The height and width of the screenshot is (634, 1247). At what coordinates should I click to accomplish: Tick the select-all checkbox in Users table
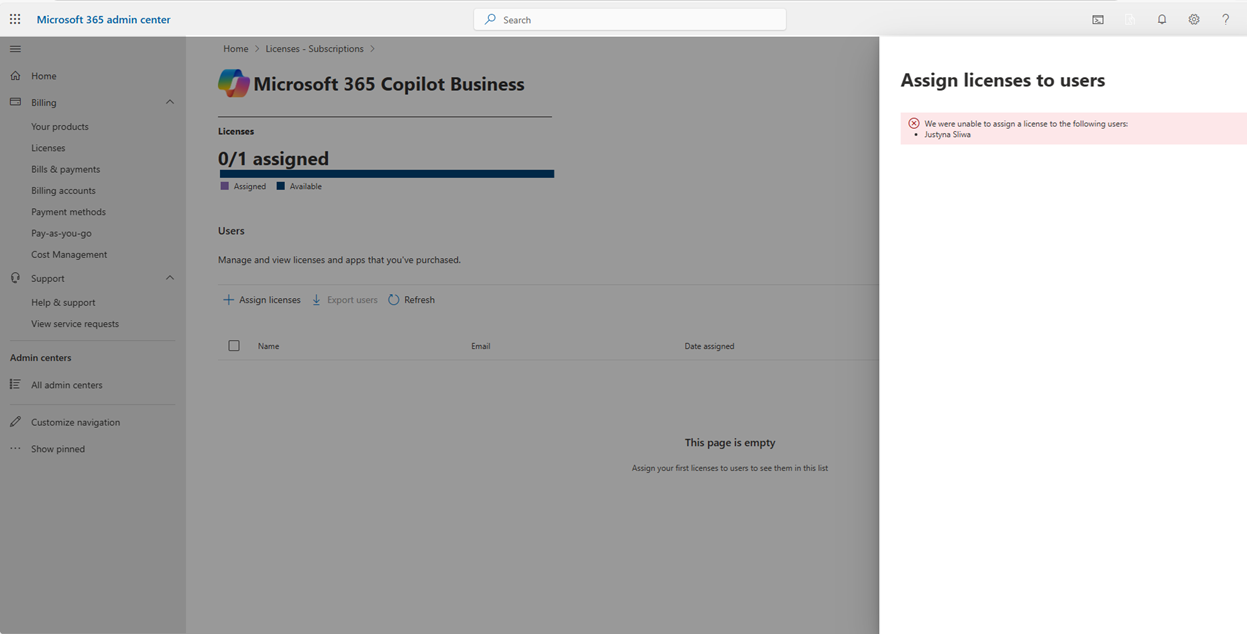(x=234, y=346)
